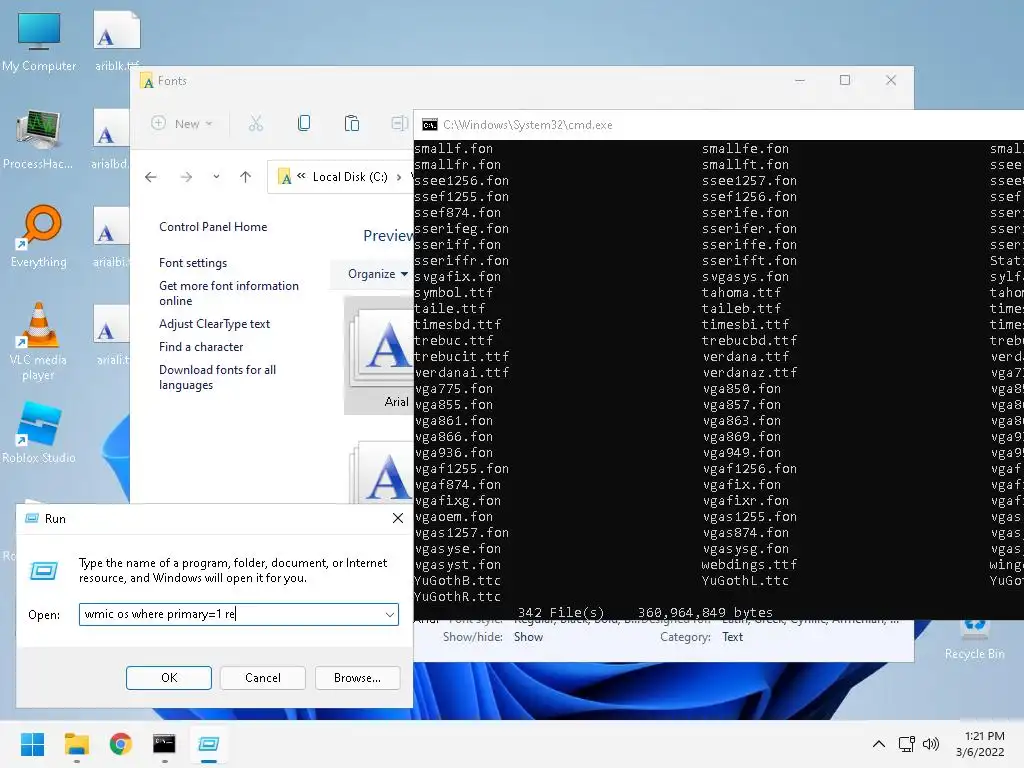Click verdana.ttf in cmd output

[x=746, y=357]
